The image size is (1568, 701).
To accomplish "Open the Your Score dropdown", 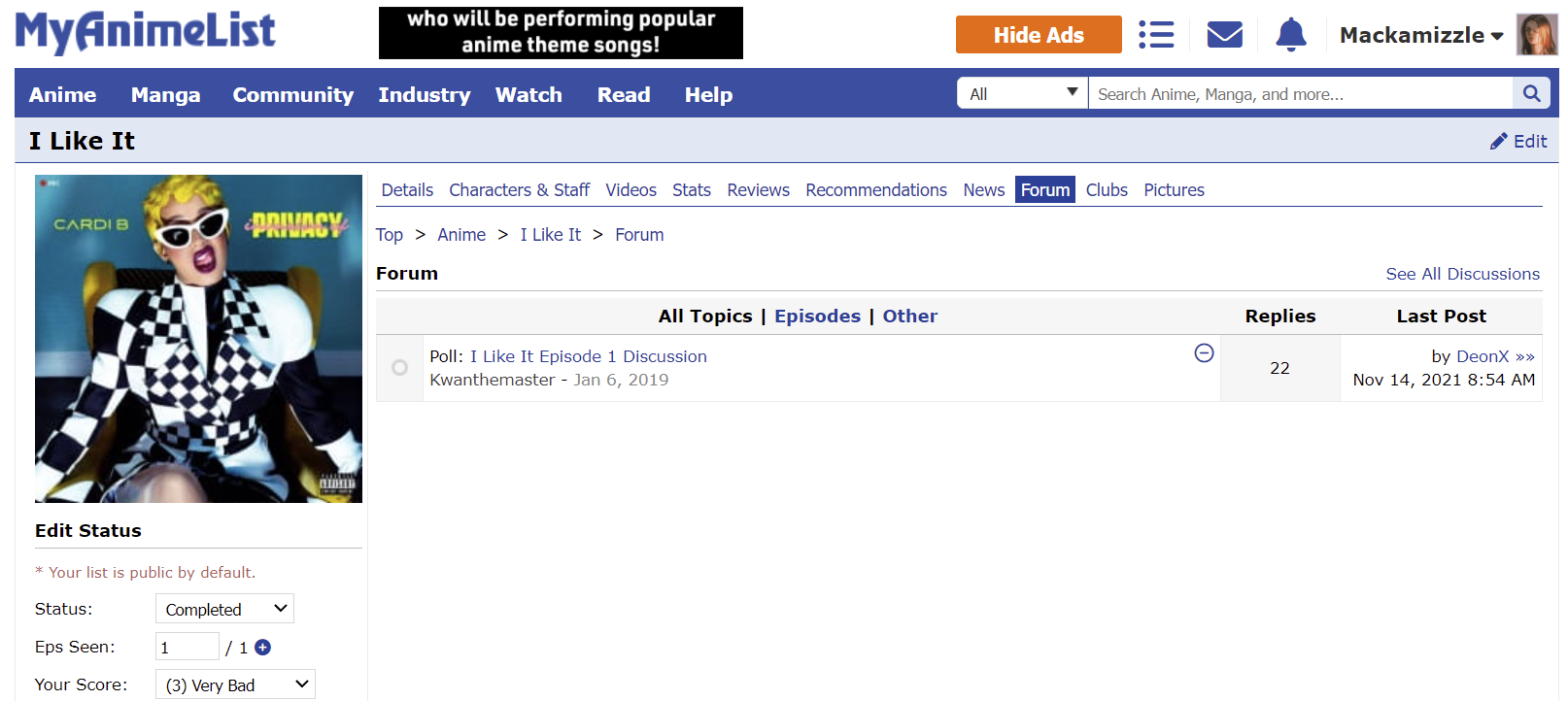I will pyautogui.click(x=235, y=684).
